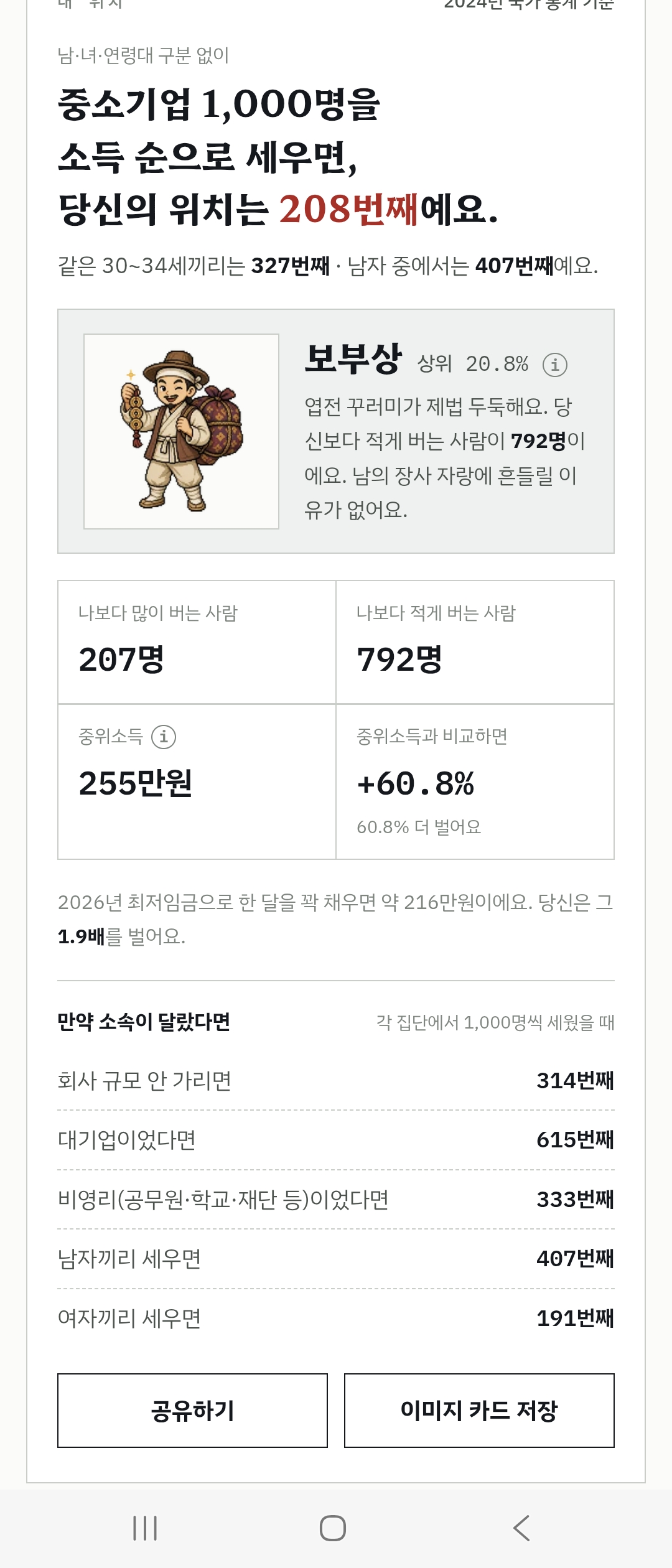Select the 남자끼리 세우면 row
672x1568 pixels.
point(336,1259)
